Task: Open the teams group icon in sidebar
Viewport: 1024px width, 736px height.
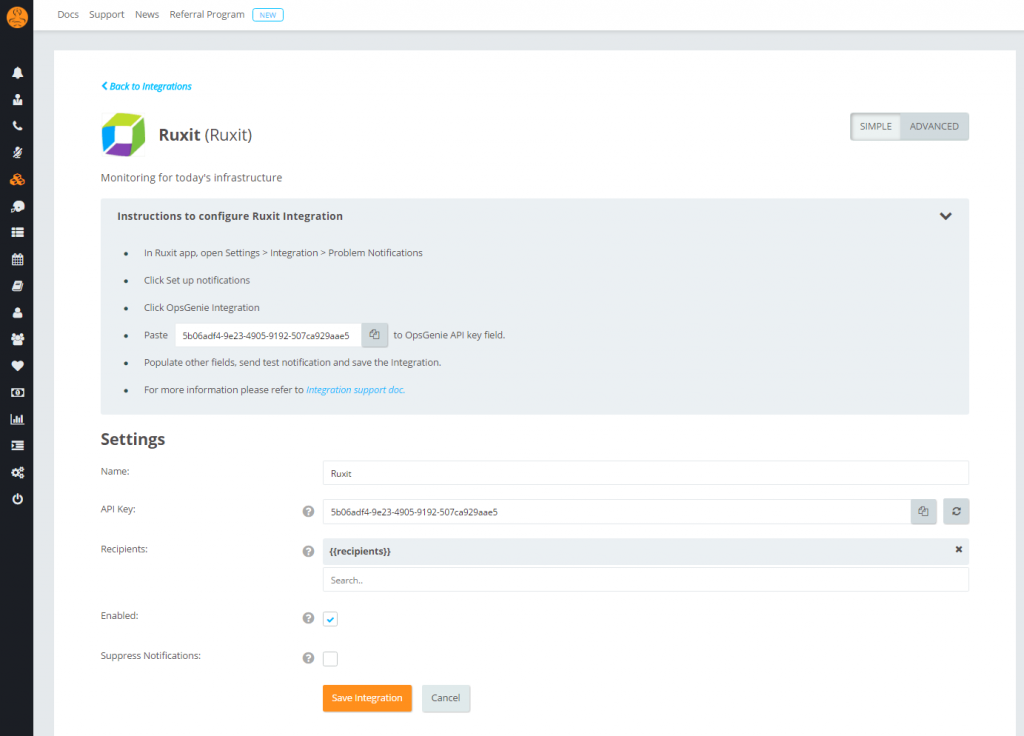Action: 18,339
